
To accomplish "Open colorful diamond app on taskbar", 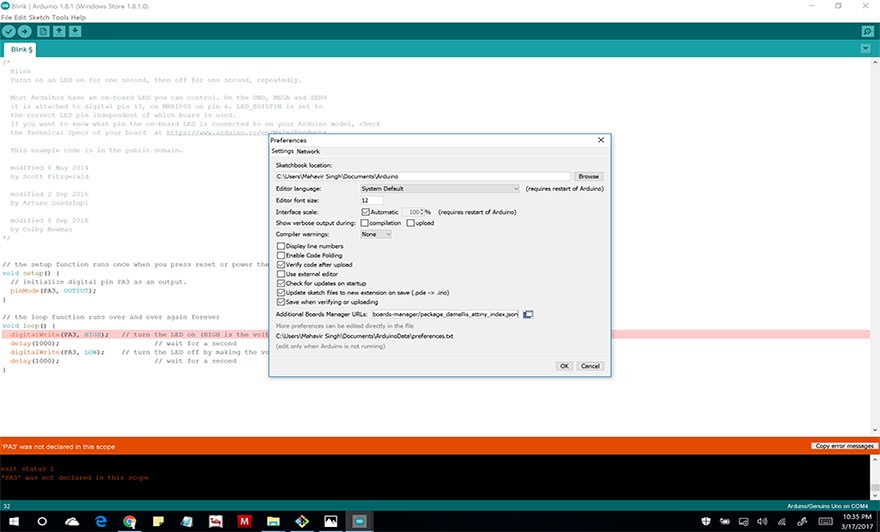I will point(302,521).
